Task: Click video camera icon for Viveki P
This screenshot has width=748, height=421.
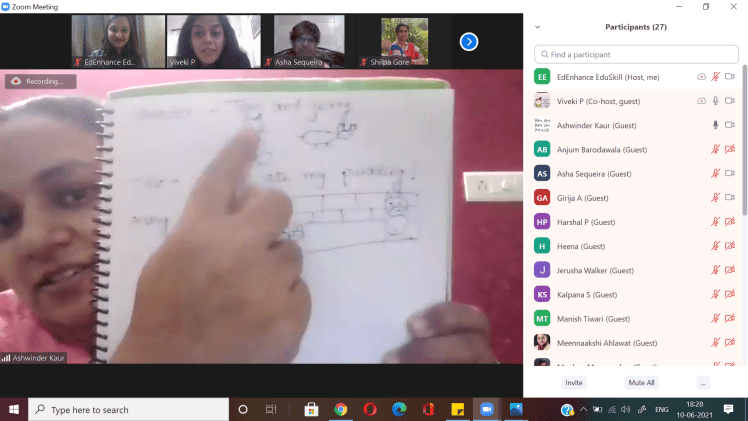Action: click(x=730, y=101)
